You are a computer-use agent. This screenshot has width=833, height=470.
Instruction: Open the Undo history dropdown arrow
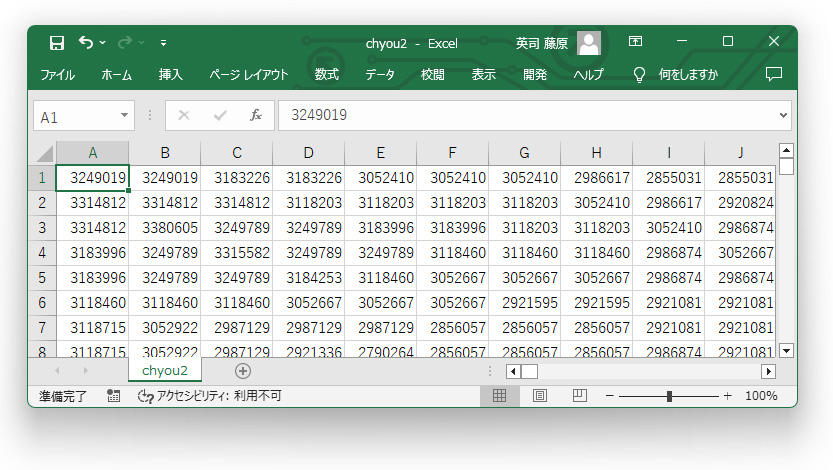[103, 42]
